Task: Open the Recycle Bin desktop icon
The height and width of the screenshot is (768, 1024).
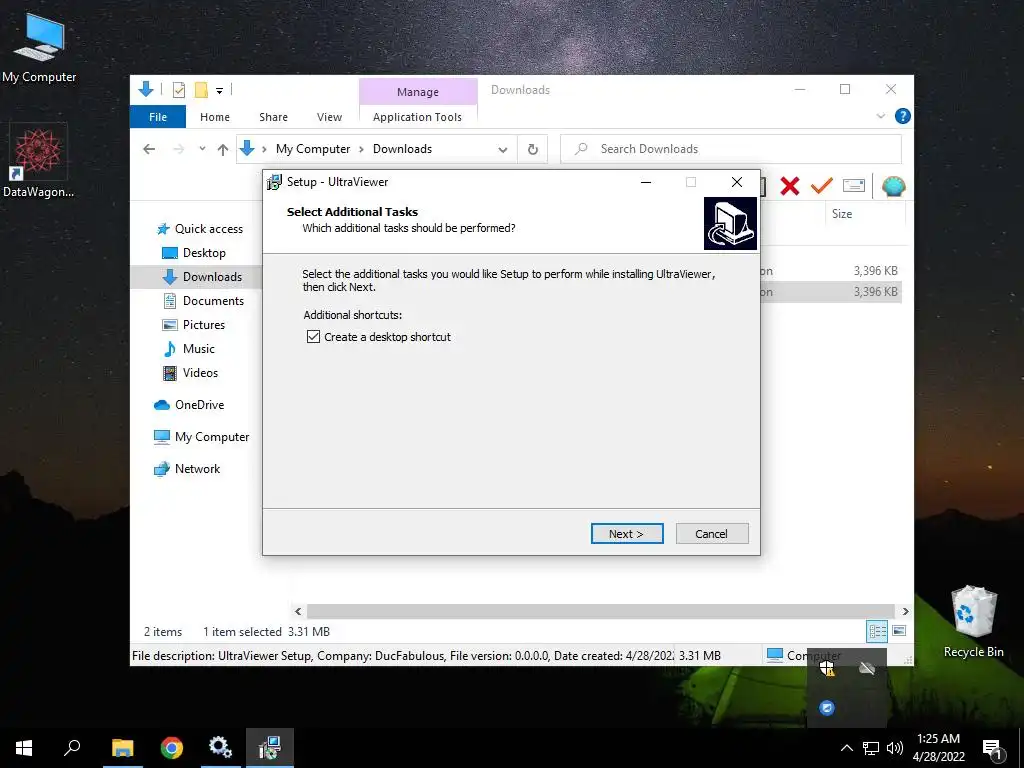Action: (973, 621)
